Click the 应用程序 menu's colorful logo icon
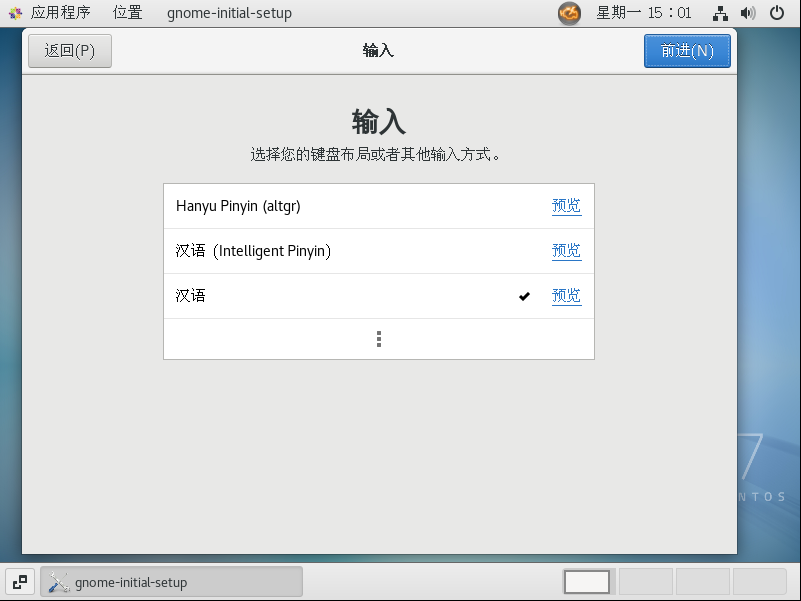Viewport: 801px width, 601px height. click(15, 13)
